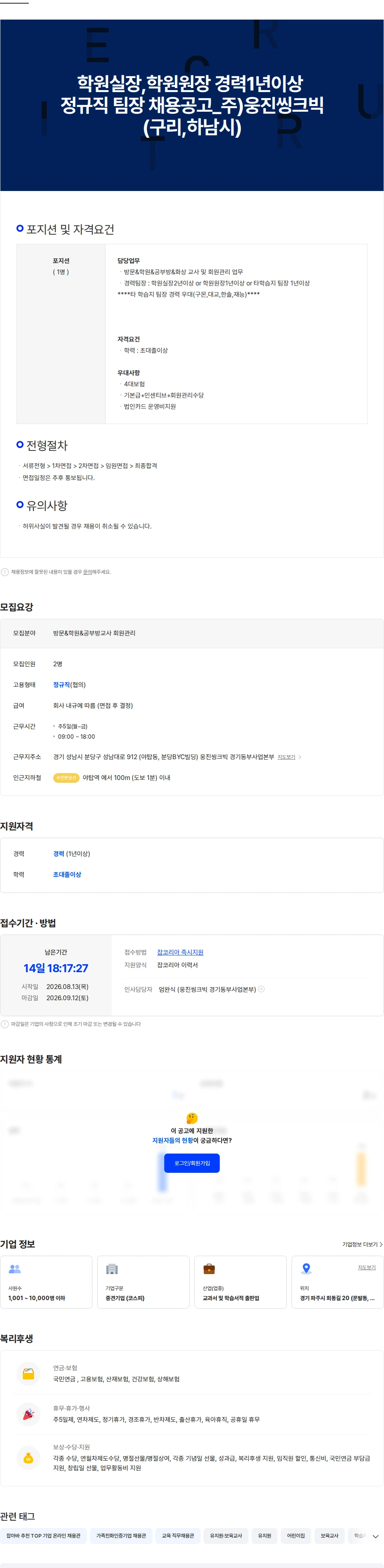
Task: Click the arrow after the 근무지주소 지도보기
Action: [300, 757]
